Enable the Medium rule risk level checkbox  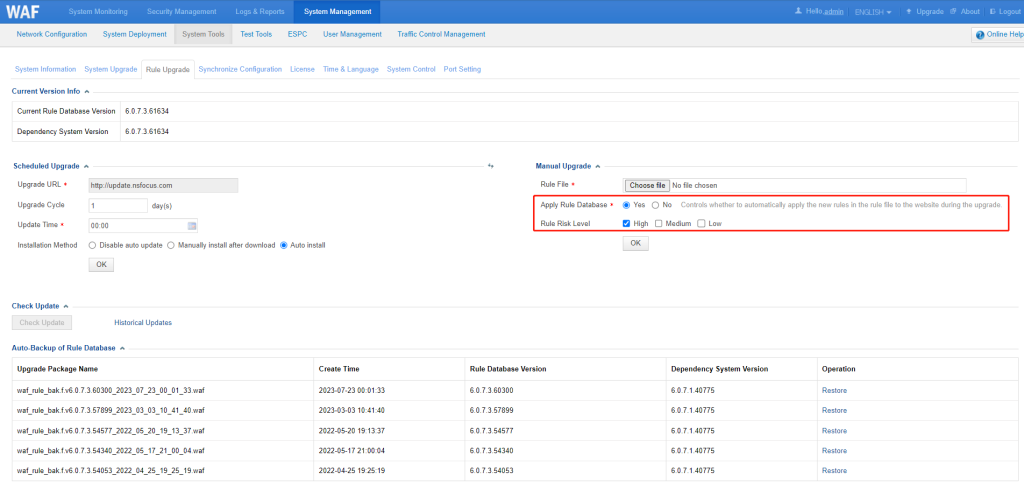658,224
